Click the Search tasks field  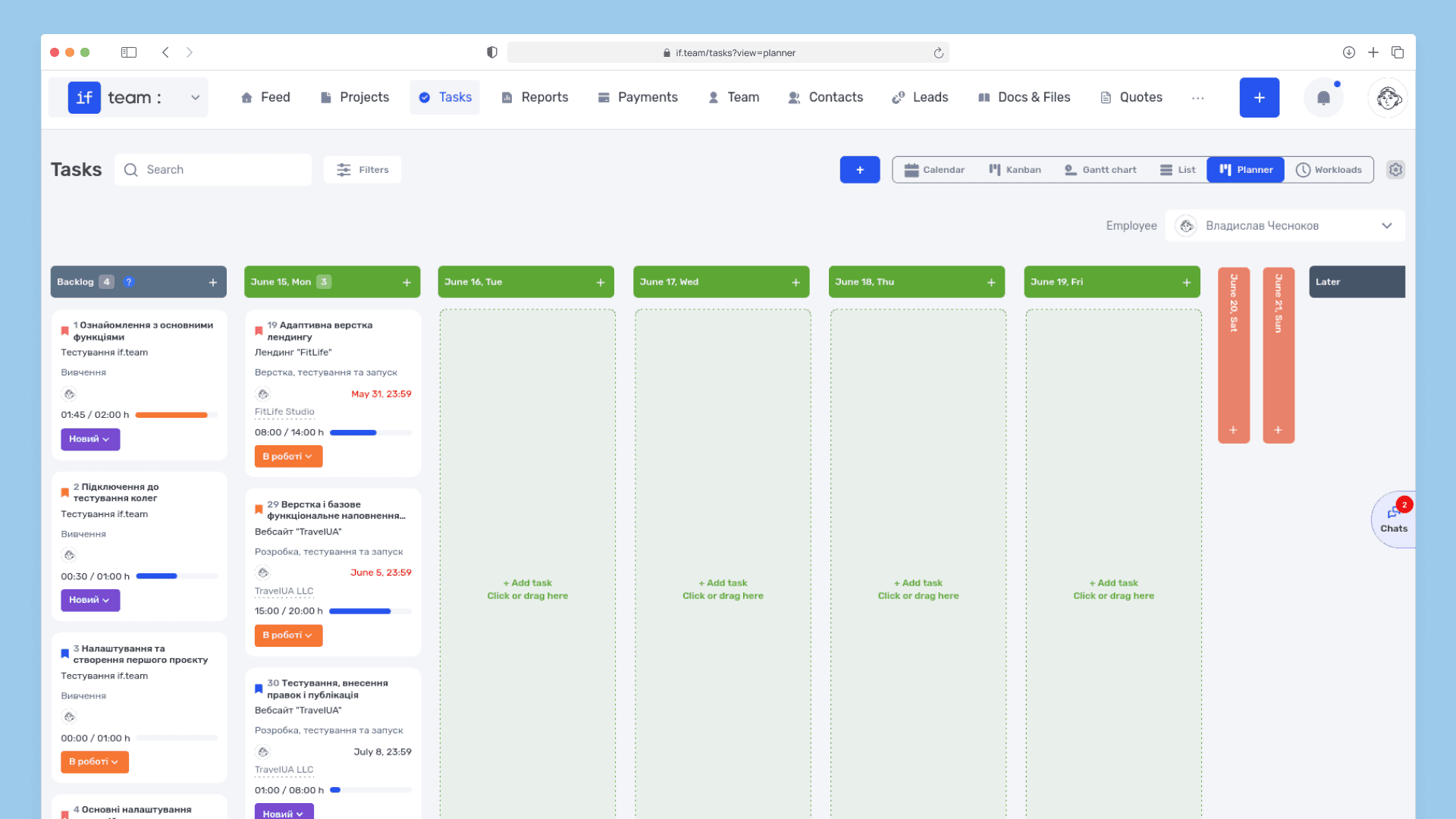click(x=213, y=170)
